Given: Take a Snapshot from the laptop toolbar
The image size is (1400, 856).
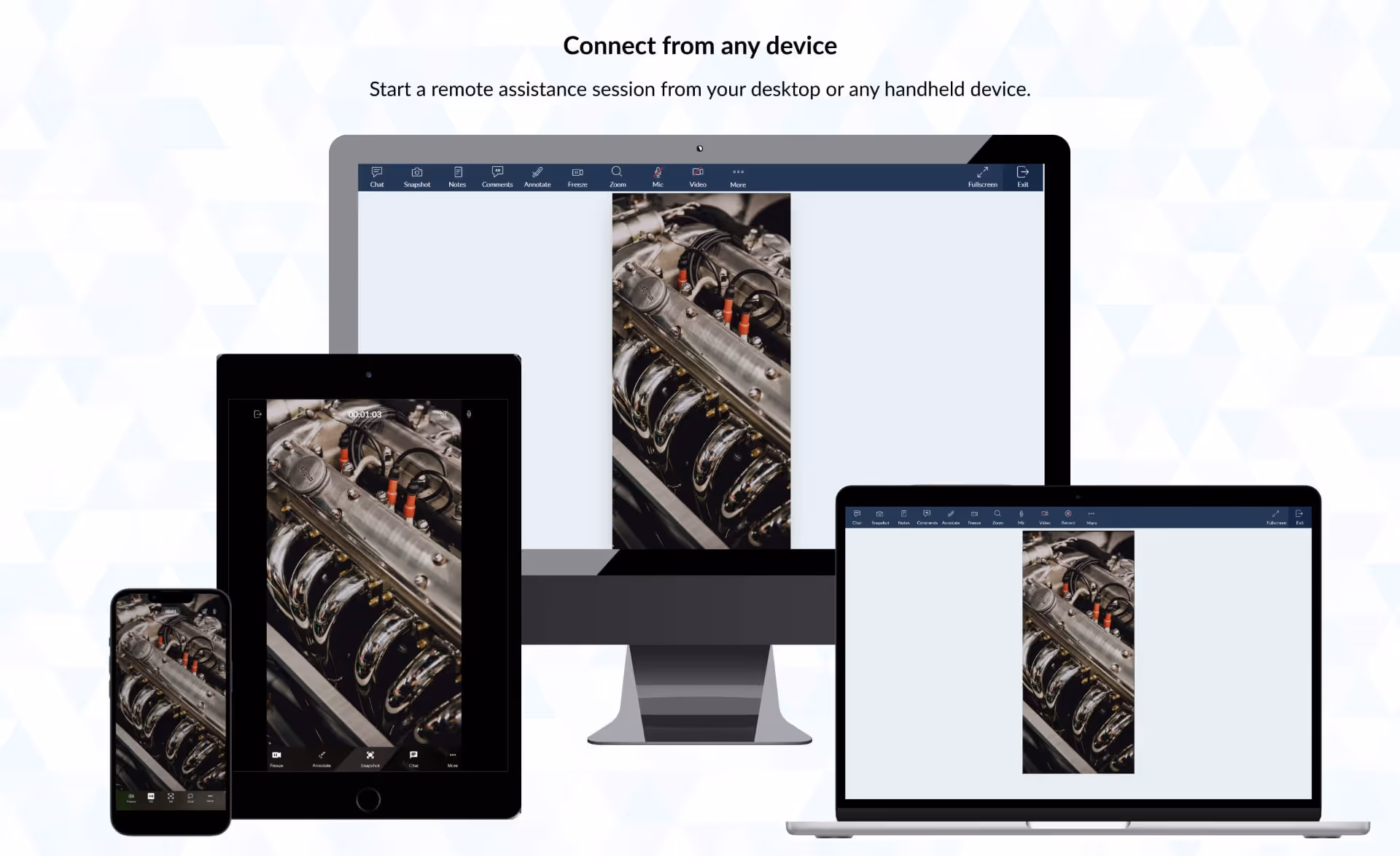Looking at the screenshot, I should 880,518.
